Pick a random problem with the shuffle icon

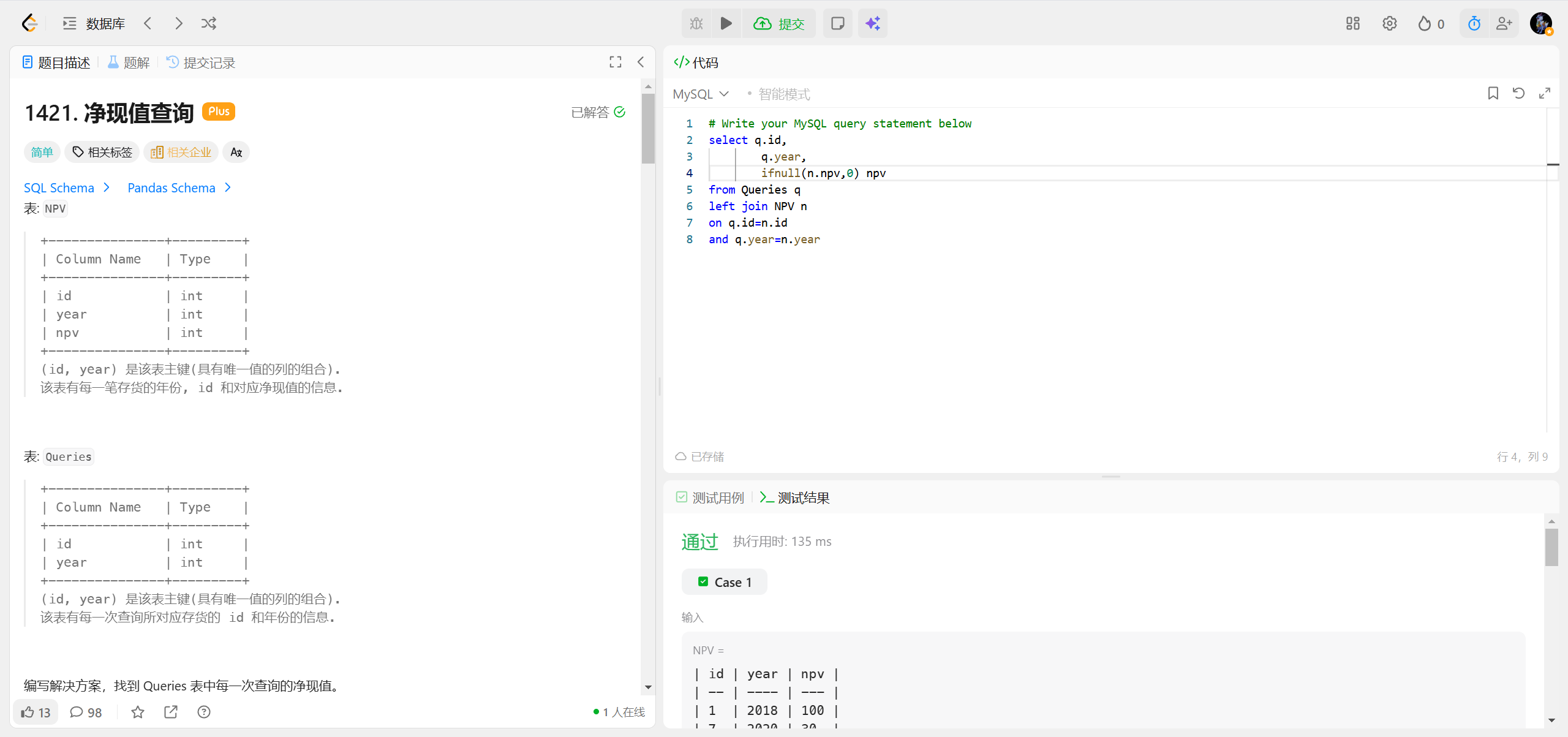point(209,23)
